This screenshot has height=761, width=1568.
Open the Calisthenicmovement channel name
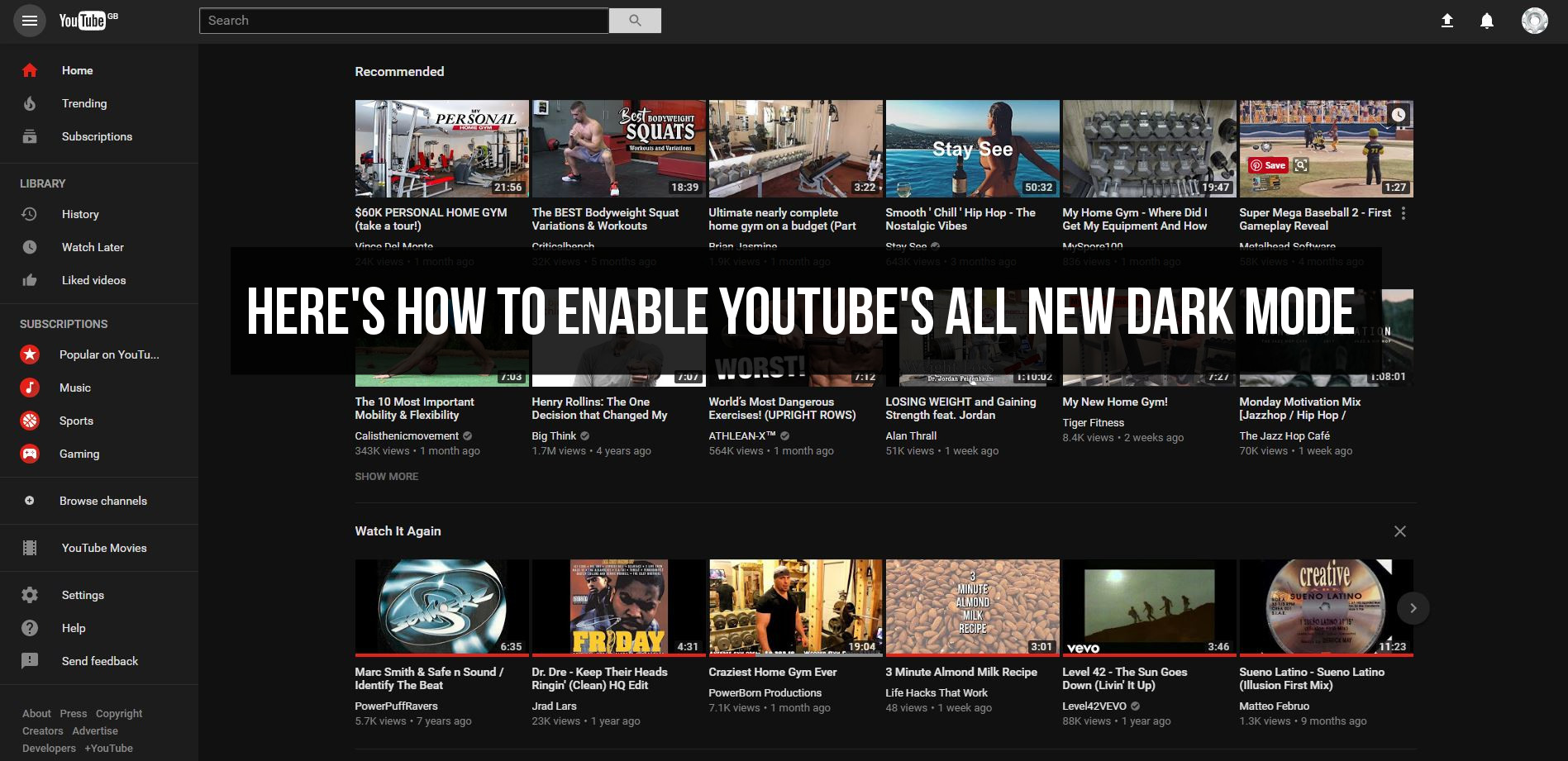407,436
